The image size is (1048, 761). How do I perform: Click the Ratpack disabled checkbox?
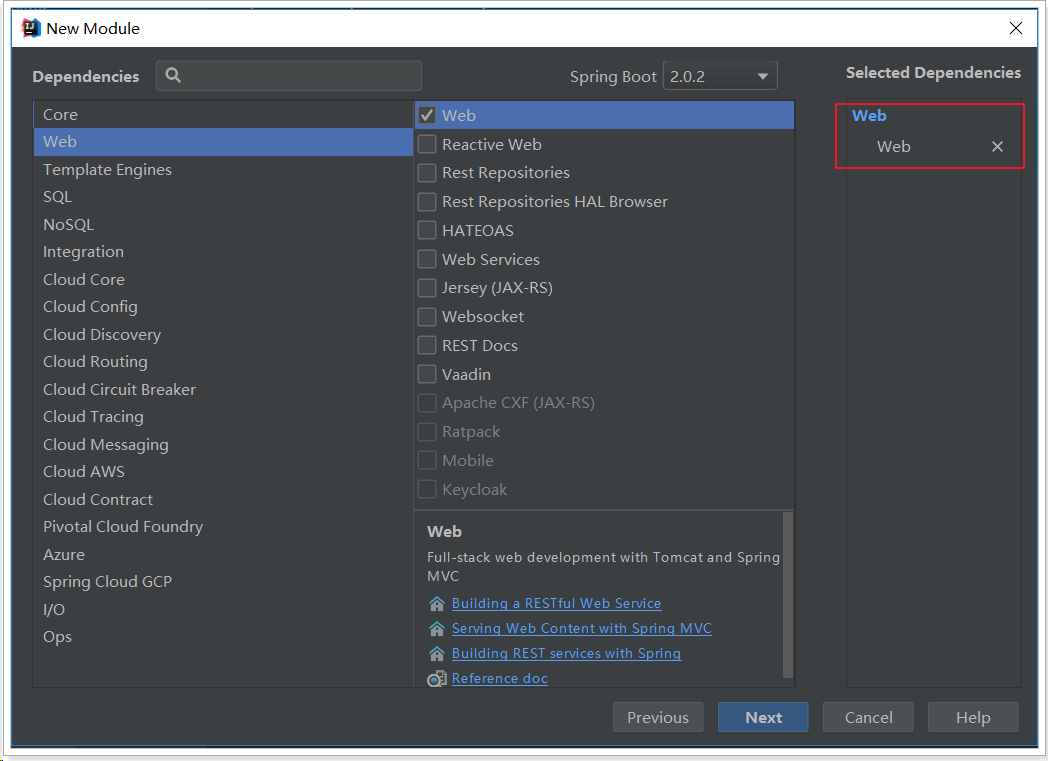coord(427,432)
